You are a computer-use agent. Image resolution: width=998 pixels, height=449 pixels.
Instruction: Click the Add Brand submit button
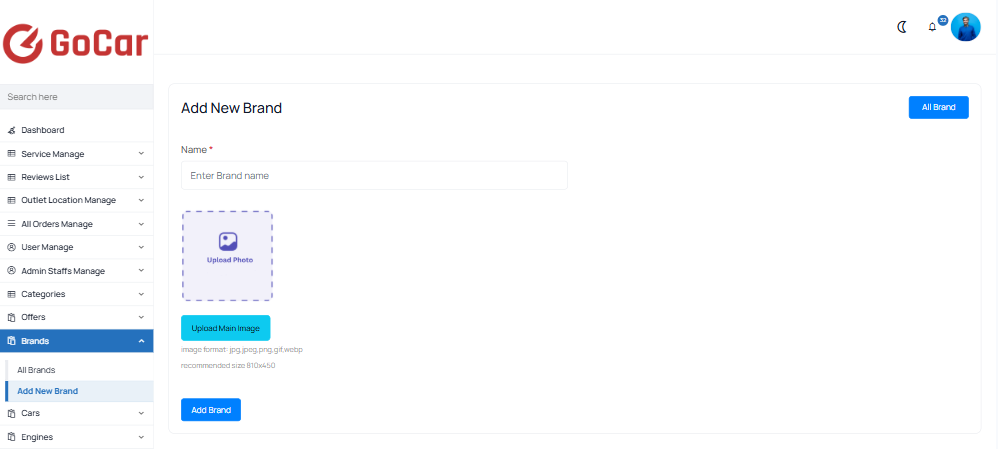click(x=211, y=410)
